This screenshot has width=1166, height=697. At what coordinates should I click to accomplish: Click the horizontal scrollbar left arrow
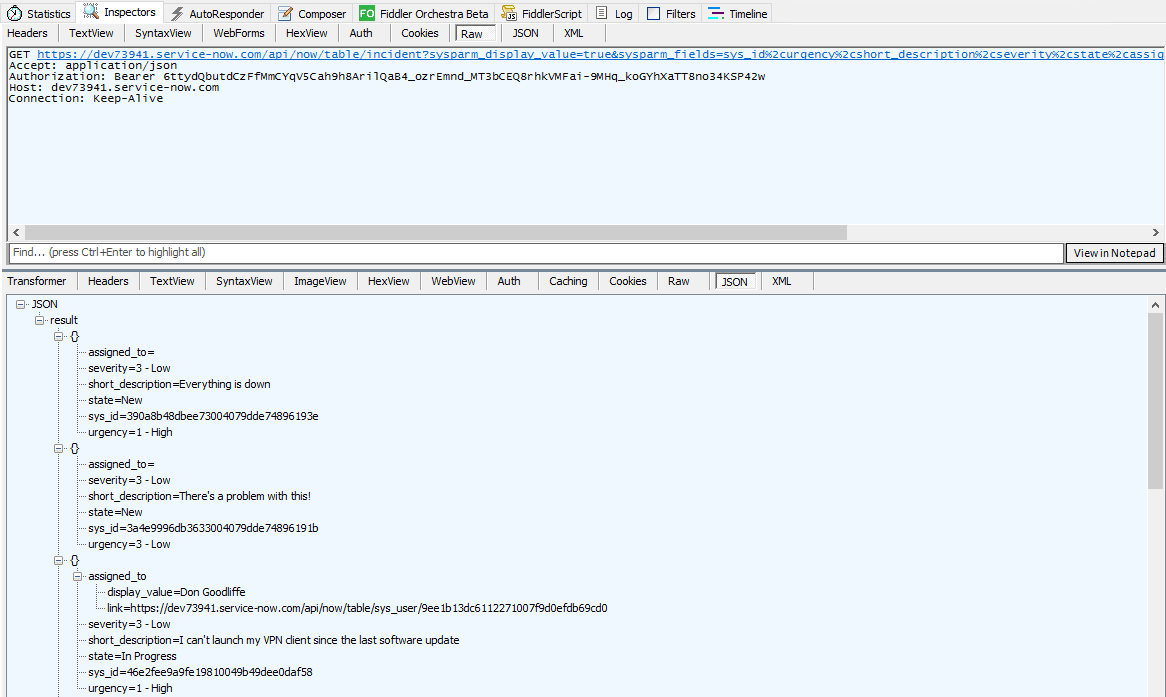point(16,233)
